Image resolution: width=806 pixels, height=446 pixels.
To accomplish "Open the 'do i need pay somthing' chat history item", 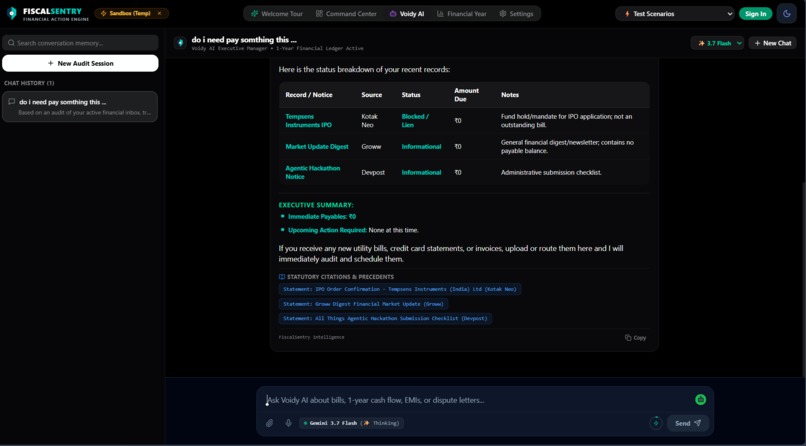I will (x=80, y=107).
